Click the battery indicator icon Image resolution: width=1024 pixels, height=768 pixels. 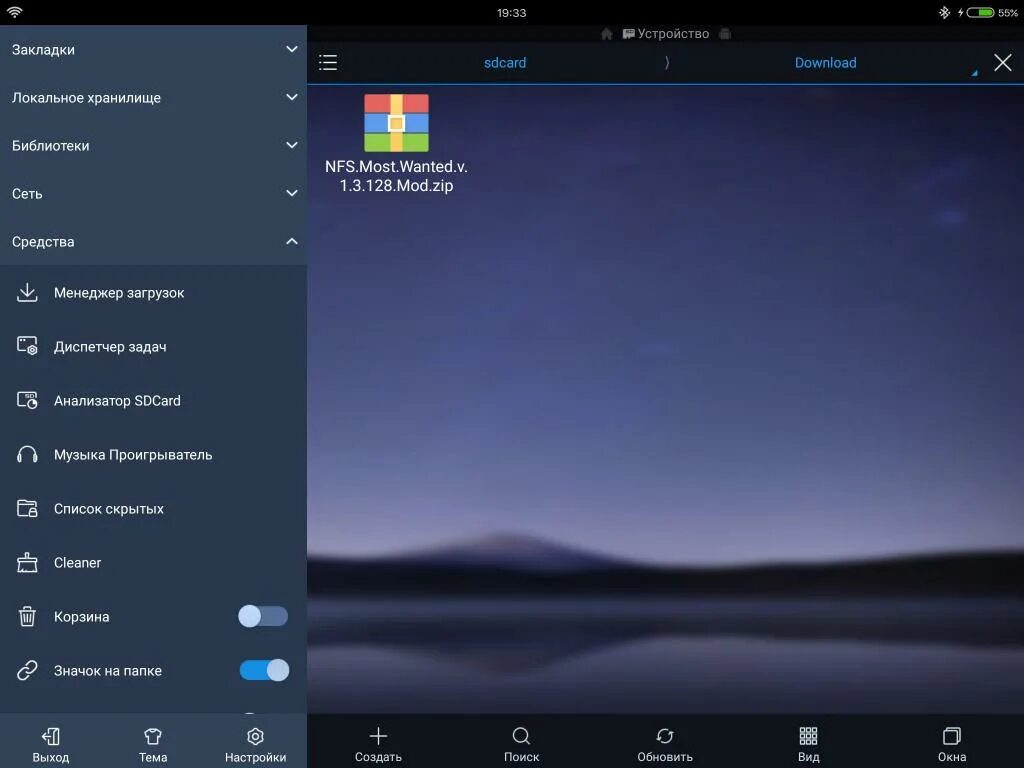point(980,12)
